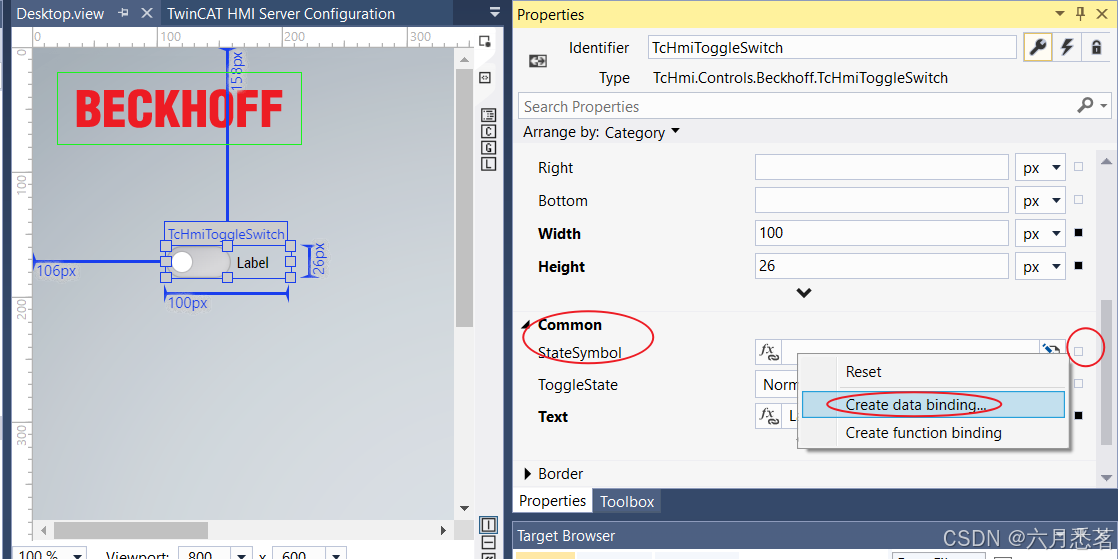Click the marker checkbox for Right property
1118x559 pixels.
point(1078,167)
